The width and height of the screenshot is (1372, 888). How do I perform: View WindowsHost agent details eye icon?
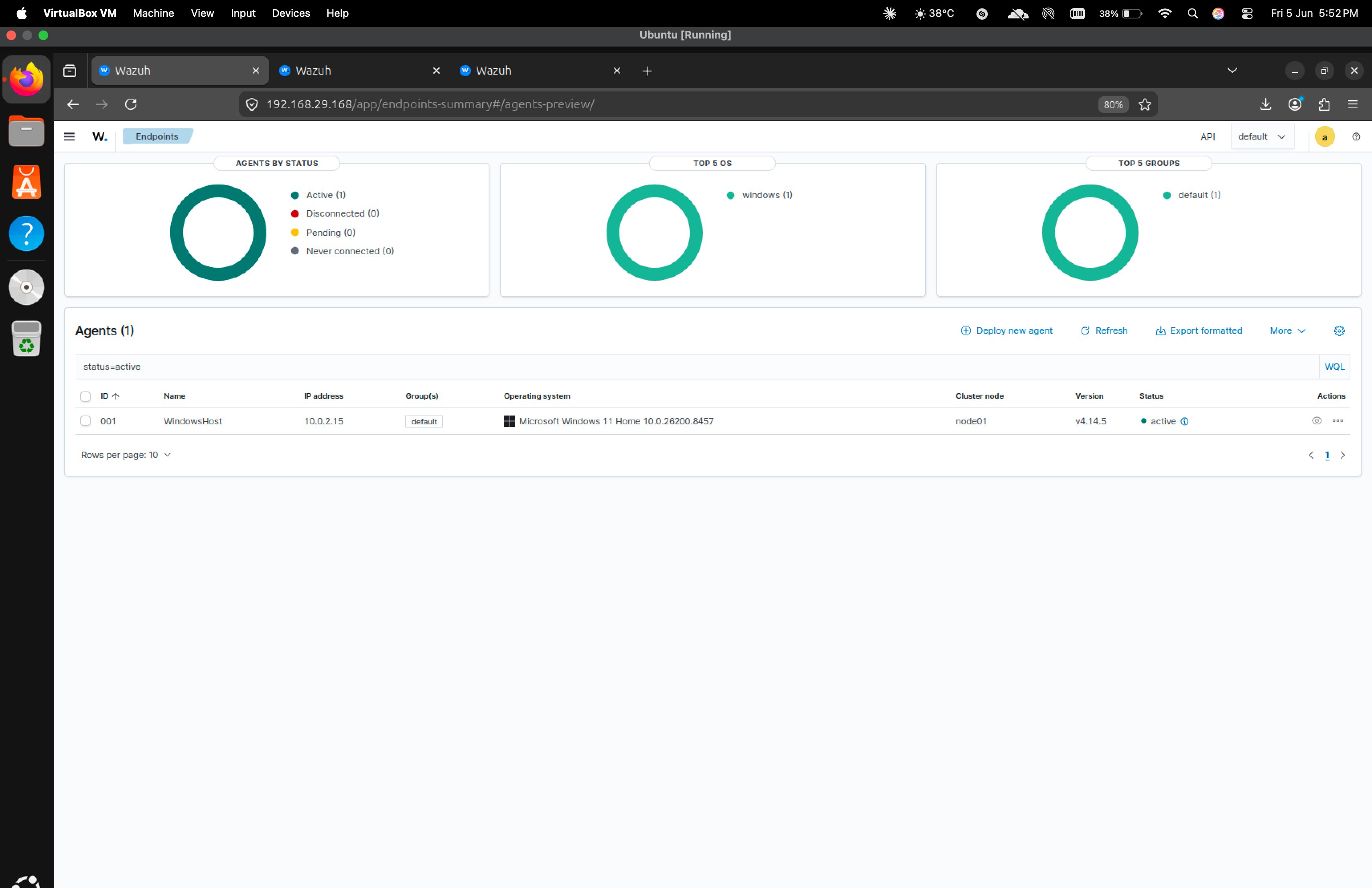[1317, 421]
